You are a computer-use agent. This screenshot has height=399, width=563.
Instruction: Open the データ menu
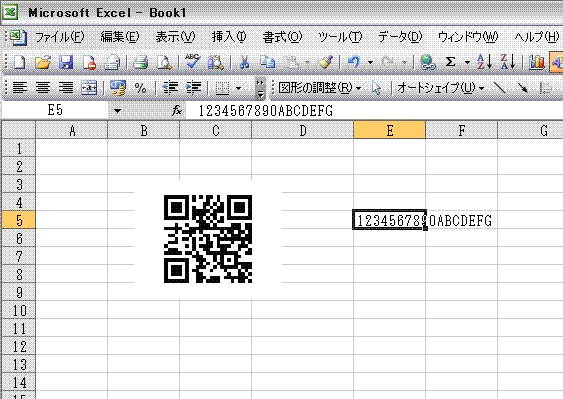pyautogui.click(x=400, y=37)
